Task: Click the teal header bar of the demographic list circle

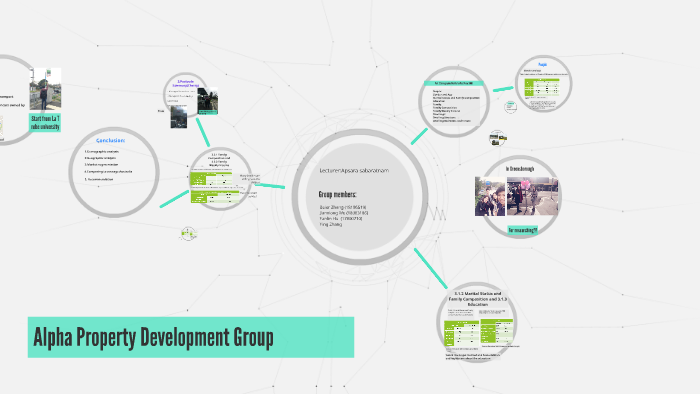Action: pyautogui.click(x=454, y=83)
